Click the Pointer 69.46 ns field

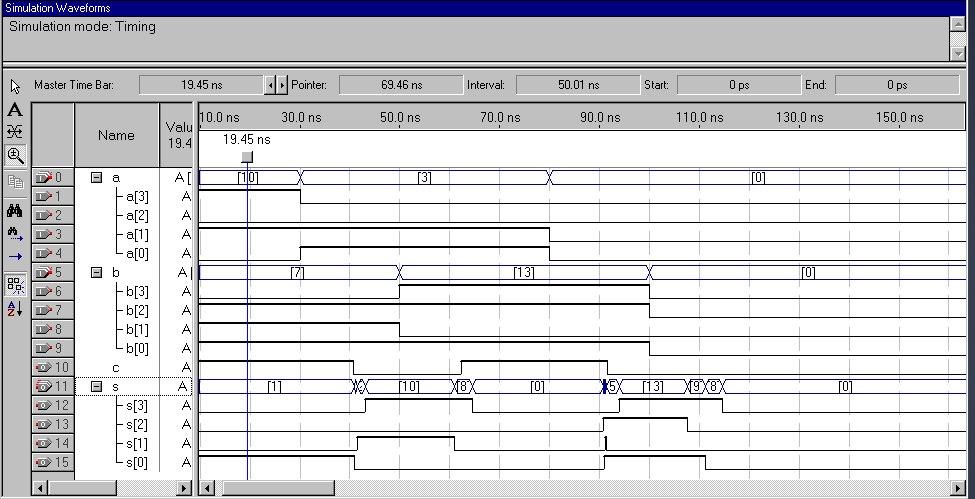click(401, 85)
